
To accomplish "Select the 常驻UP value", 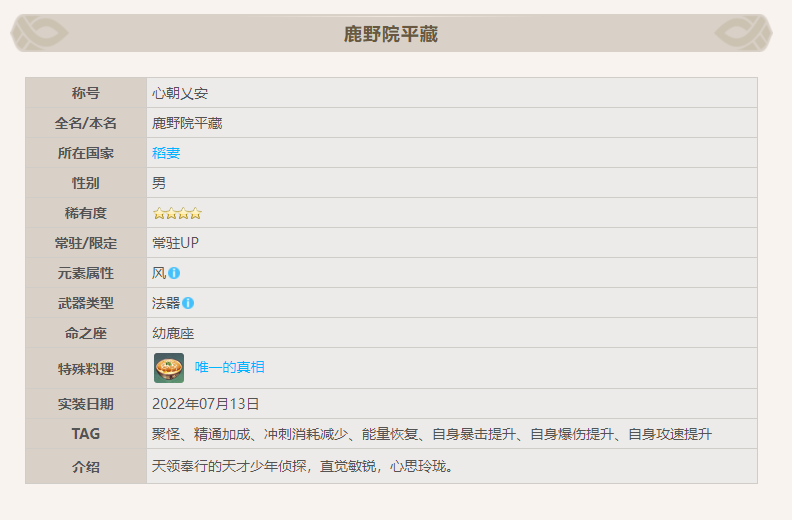I will (x=175, y=243).
